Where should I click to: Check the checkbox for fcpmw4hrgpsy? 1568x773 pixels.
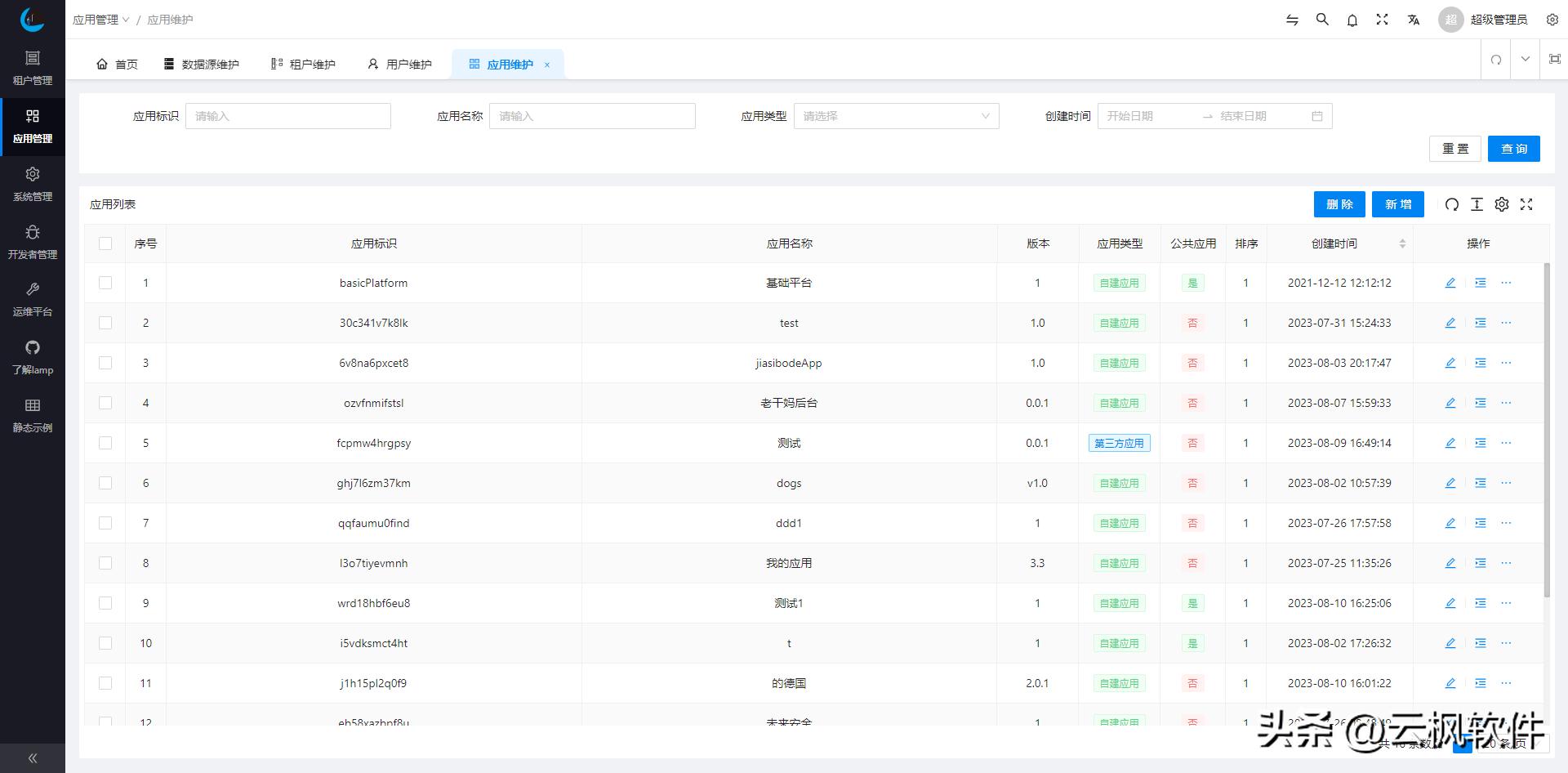[105, 443]
